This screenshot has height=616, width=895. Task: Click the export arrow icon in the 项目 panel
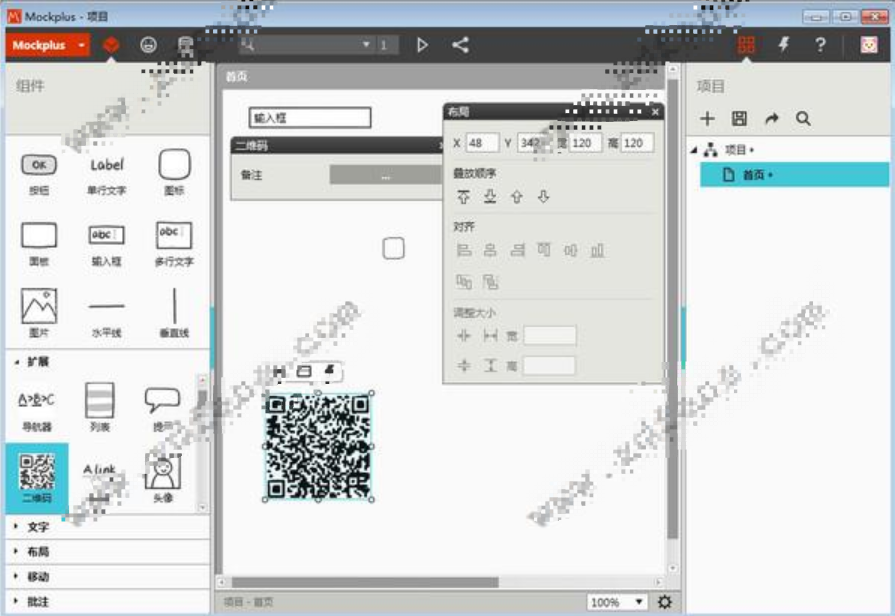pos(772,118)
